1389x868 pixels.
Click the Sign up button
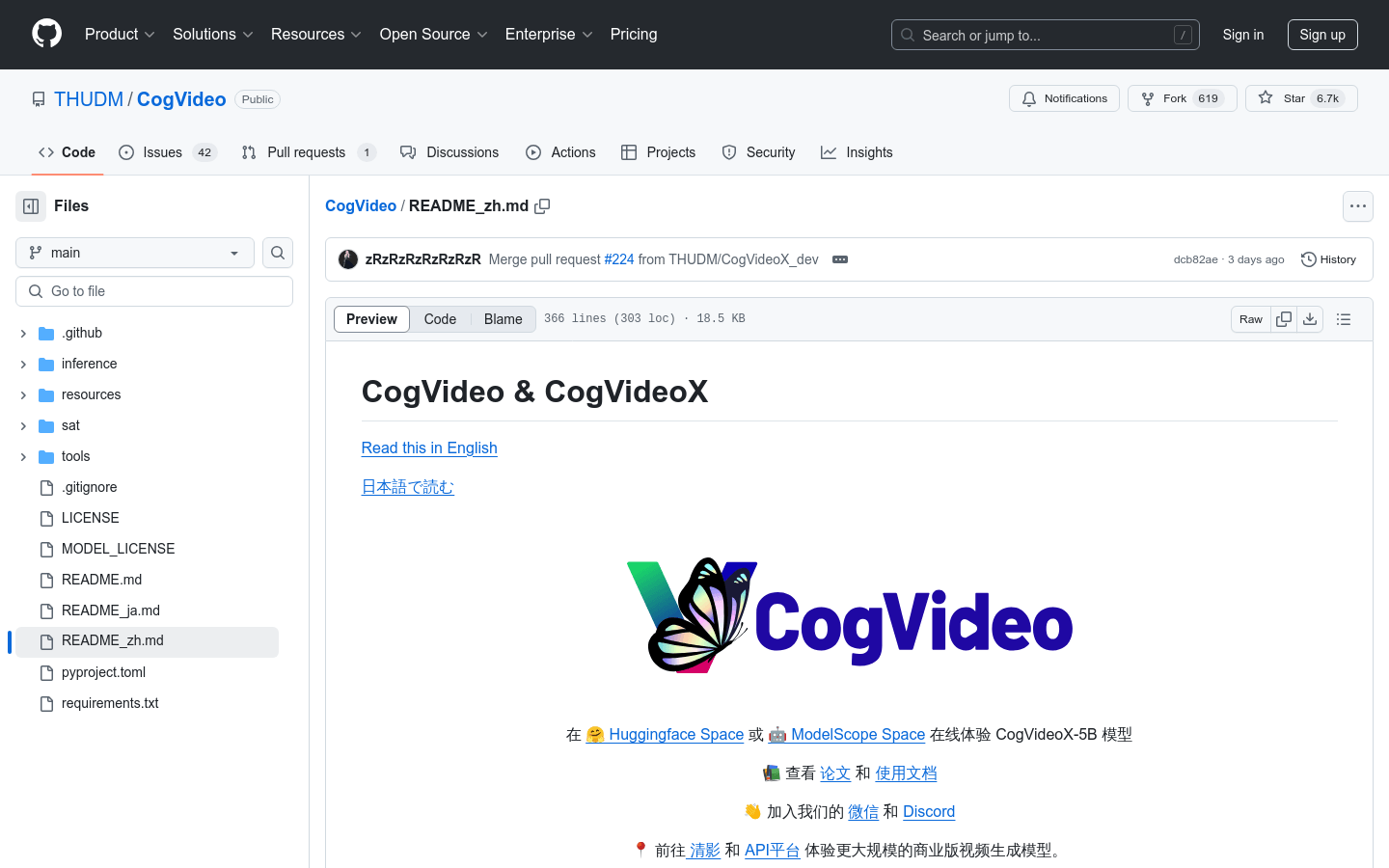[x=1322, y=35]
